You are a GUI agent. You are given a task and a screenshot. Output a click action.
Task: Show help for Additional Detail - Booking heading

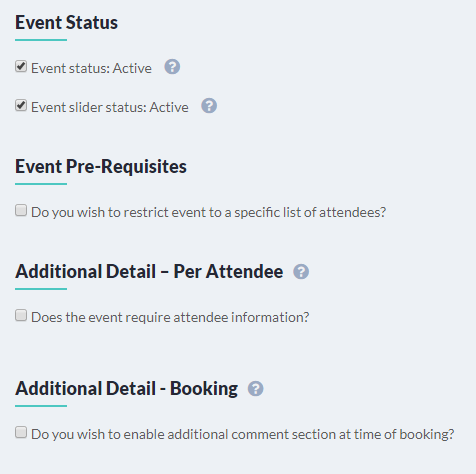click(256, 389)
